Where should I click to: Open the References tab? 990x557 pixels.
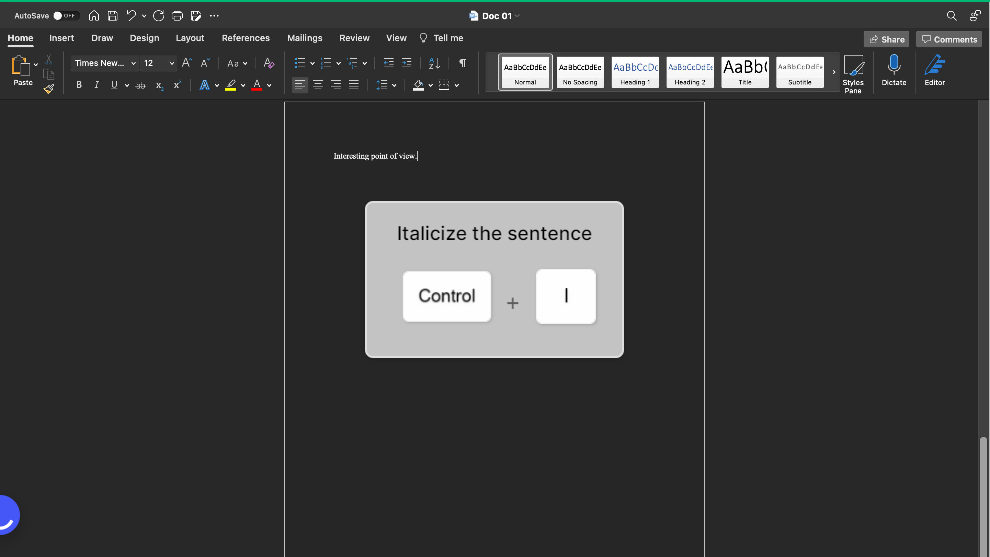245,38
